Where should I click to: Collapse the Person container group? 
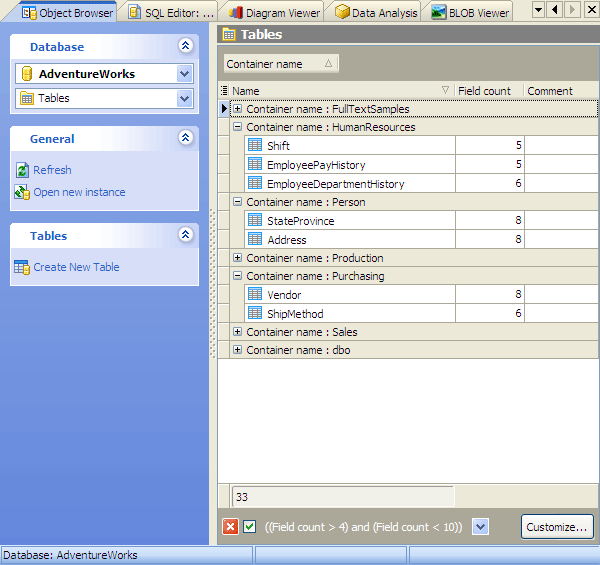pyautogui.click(x=238, y=202)
